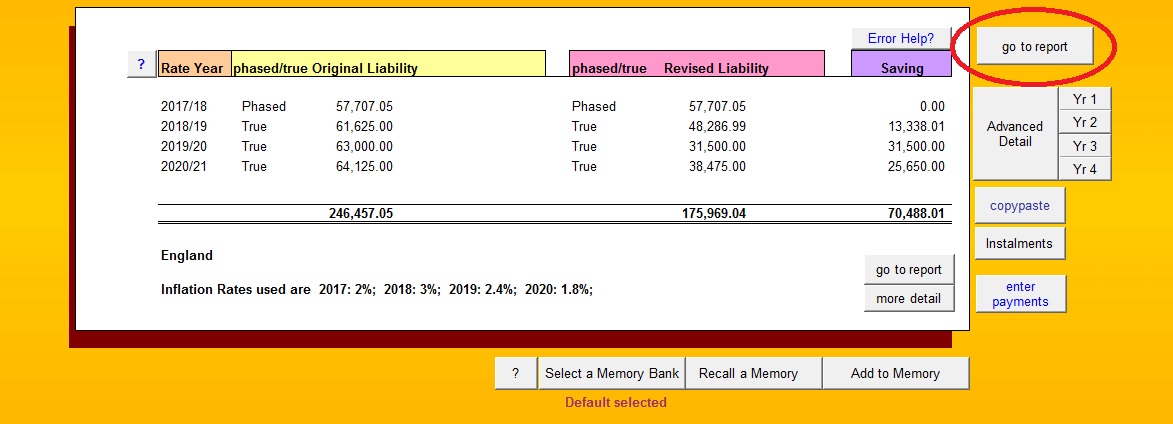This screenshot has width=1173, height=424.
Task: Click the enter payments button
Action: click(1020, 294)
